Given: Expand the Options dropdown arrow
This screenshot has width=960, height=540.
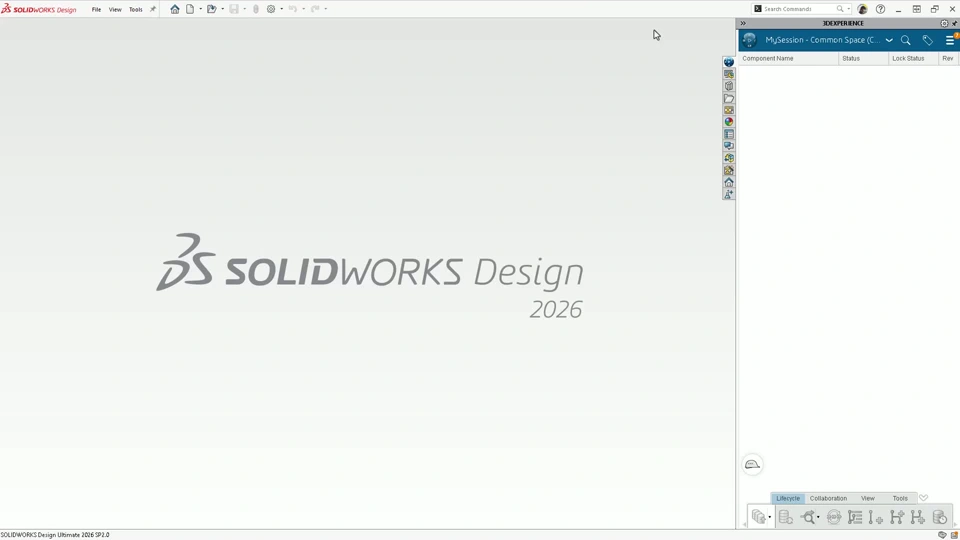Looking at the screenshot, I should 282,9.
